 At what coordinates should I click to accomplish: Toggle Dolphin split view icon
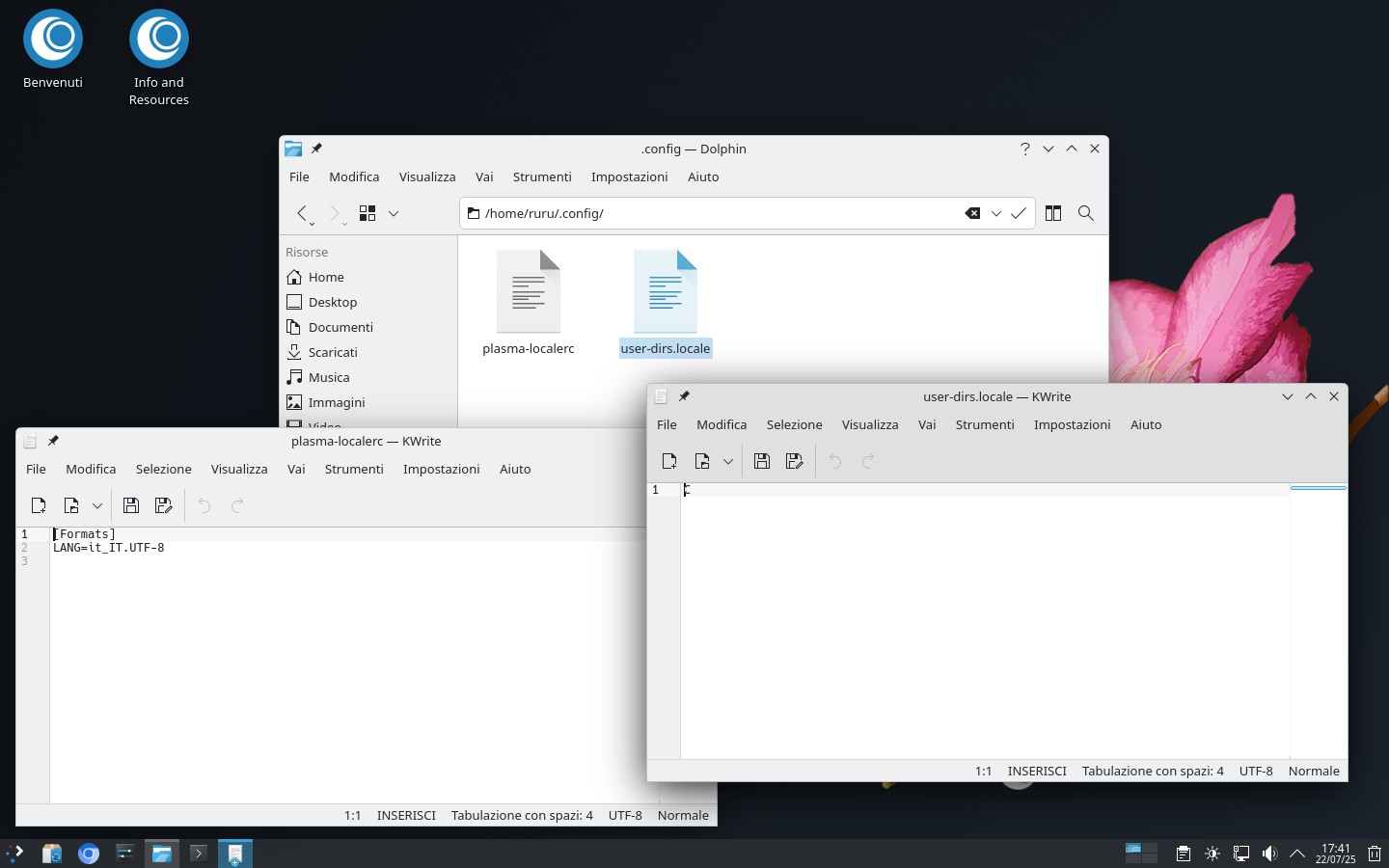coord(1052,213)
